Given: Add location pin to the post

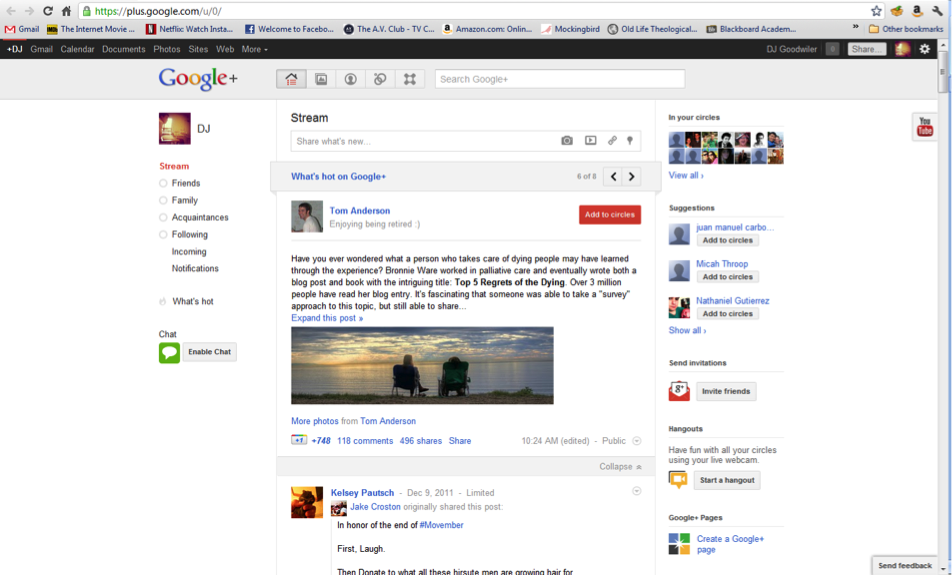Looking at the screenshot, I should tap(630, 140).
